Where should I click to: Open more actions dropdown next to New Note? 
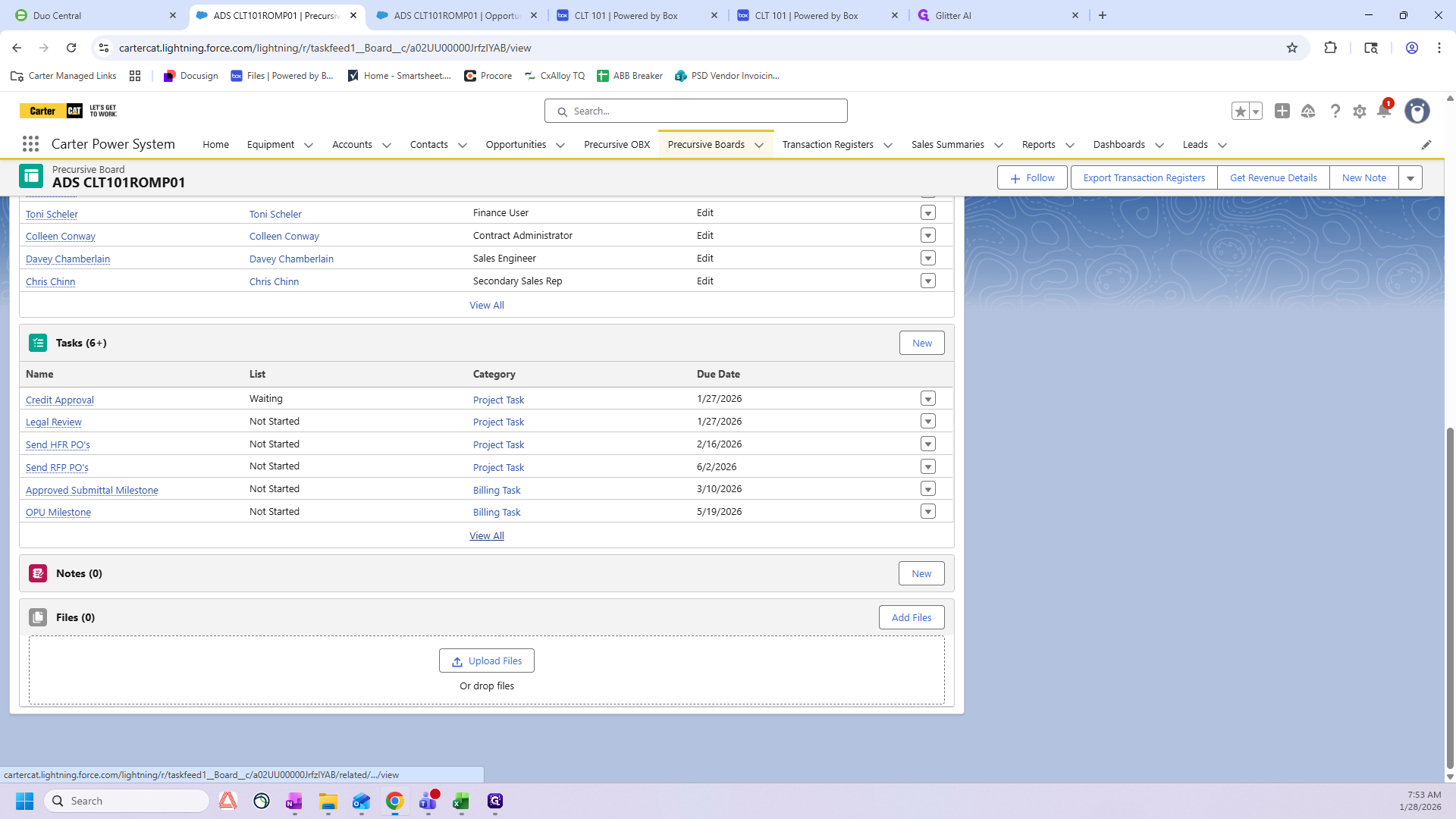[x=1410, y=178]
